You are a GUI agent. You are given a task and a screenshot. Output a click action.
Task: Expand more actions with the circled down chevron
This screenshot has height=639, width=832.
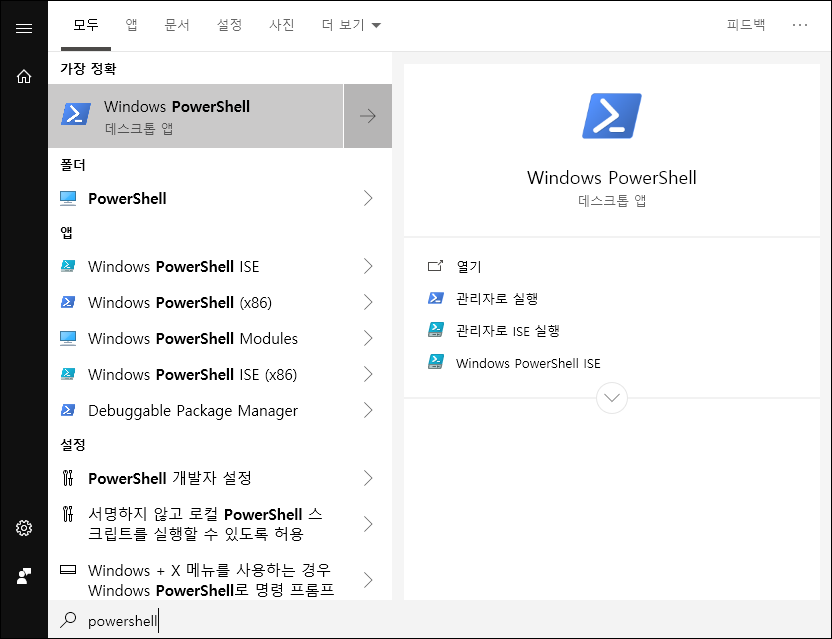pyautogui.click(x=612, y=398)
